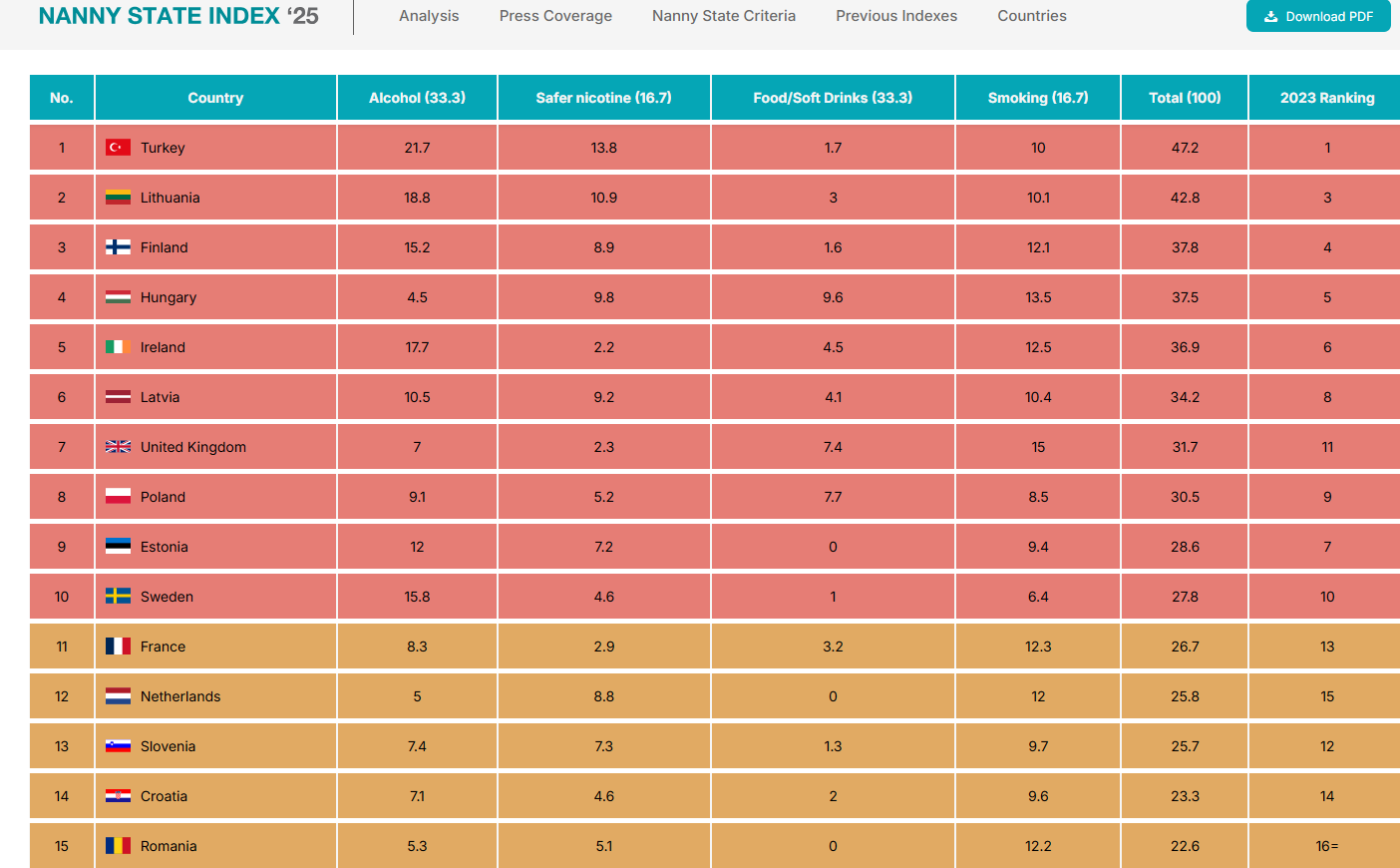1400x868 pixels.
Task: Click Romania's 2023 ranking 16=
Action: point(1327,846)
